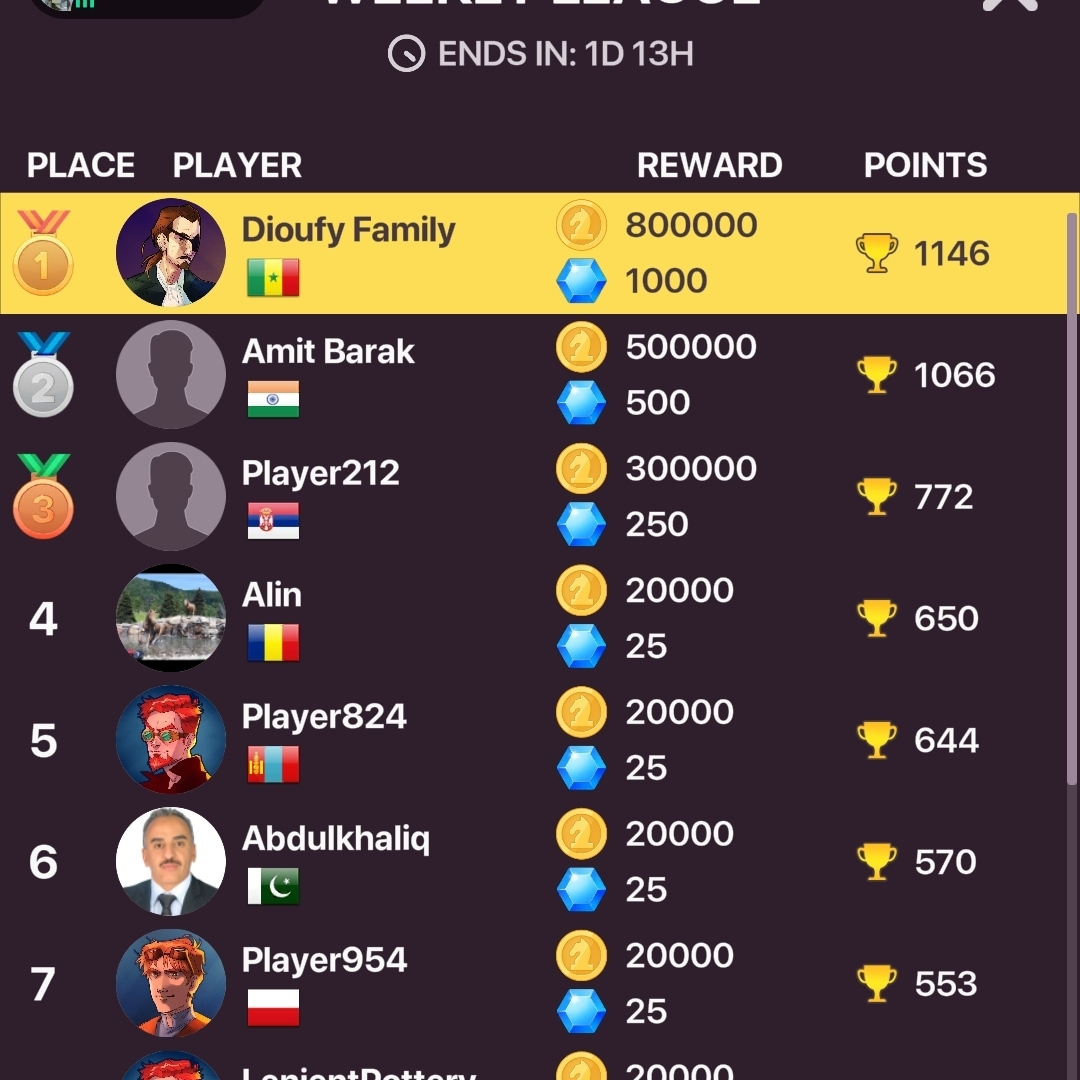Click the POINTS column header

(x=925, y=165)
